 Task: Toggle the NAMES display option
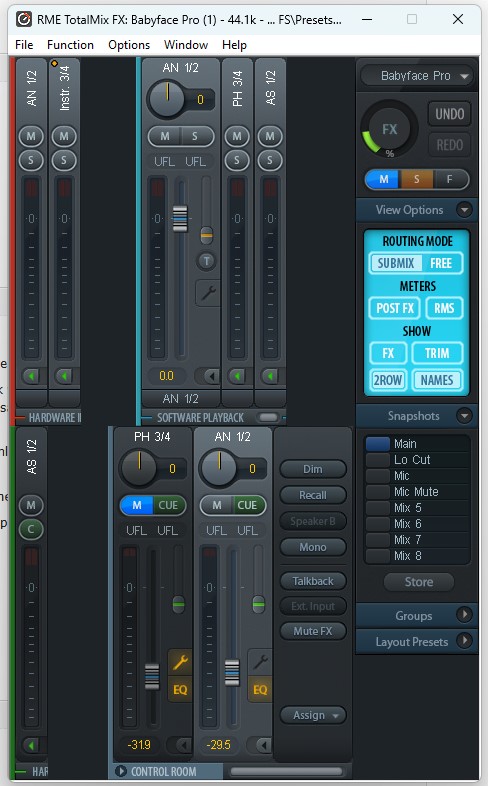[x=437, y=380]
